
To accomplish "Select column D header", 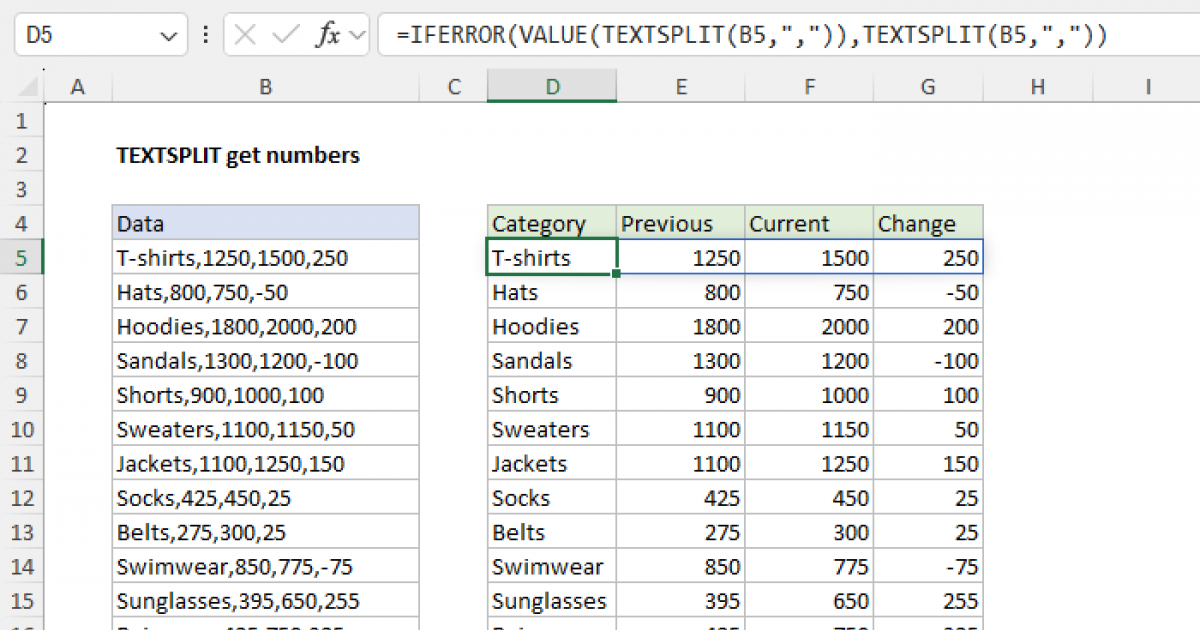I will coord(552,88).
